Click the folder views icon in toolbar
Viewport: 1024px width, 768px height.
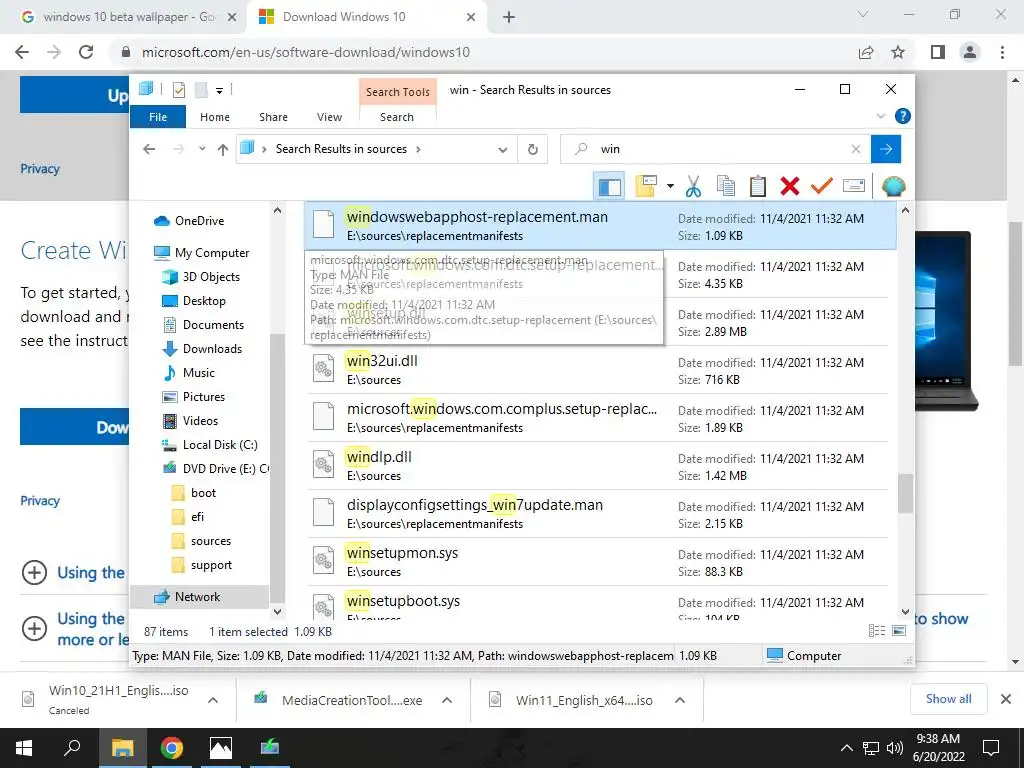[x=646, y=186]
